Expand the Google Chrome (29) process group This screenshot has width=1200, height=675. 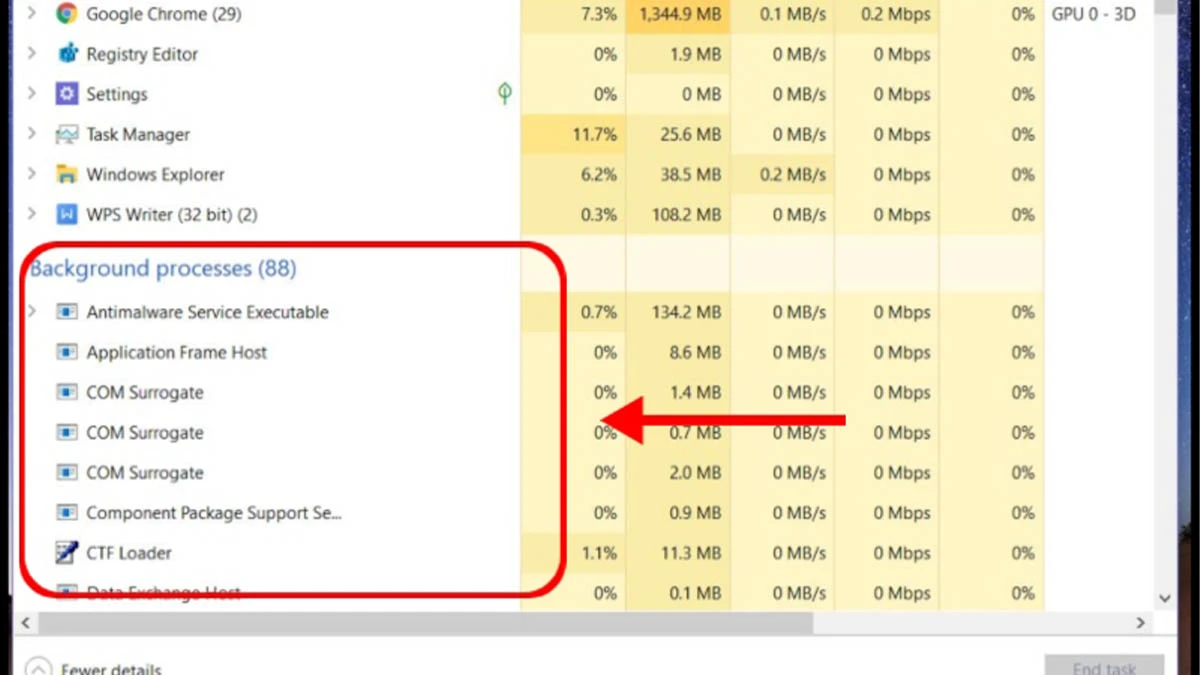pos(31,14)
